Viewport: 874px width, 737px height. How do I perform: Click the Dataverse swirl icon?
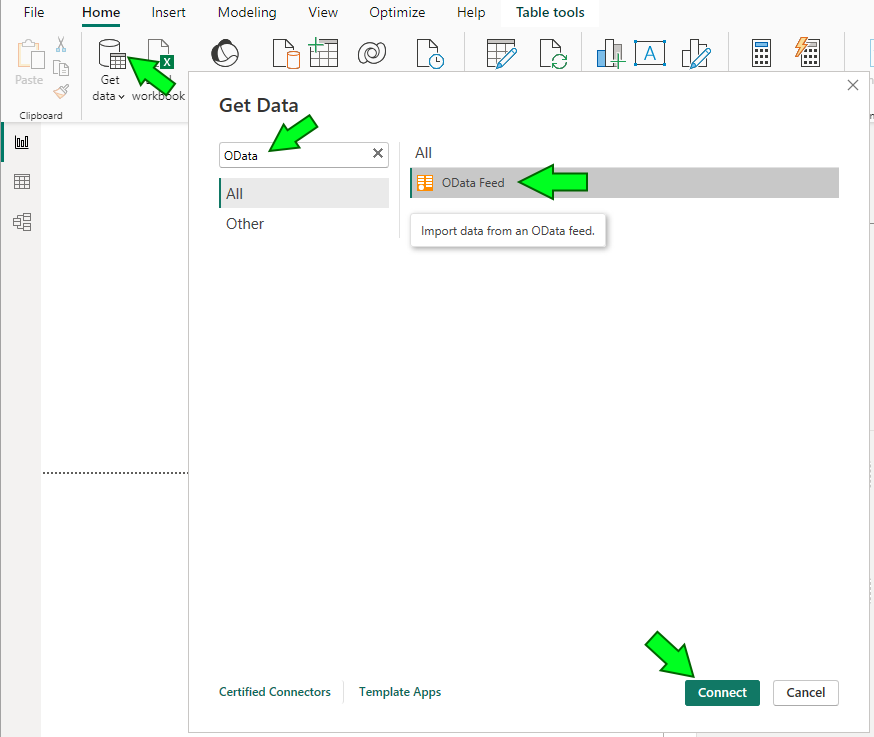[372, 54]
